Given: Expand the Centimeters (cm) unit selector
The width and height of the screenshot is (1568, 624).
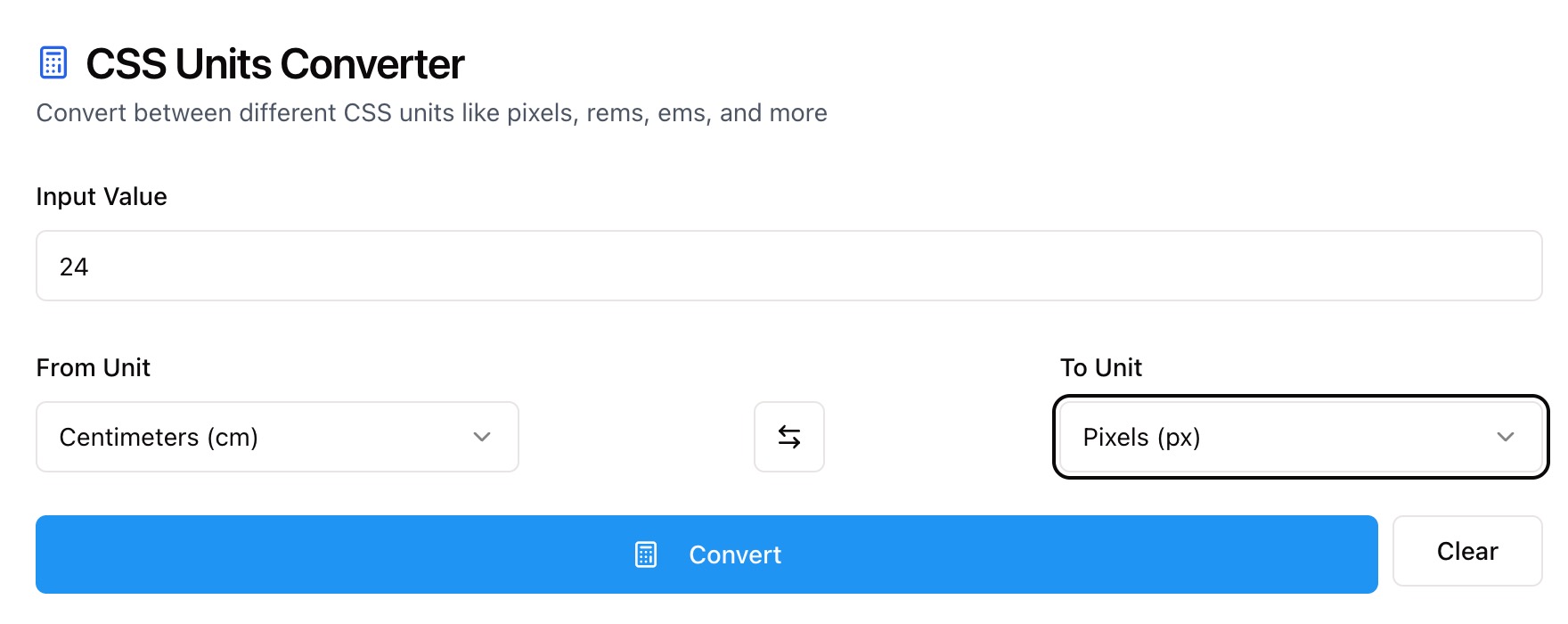Looking at the screenshot, I should [276, 437].
